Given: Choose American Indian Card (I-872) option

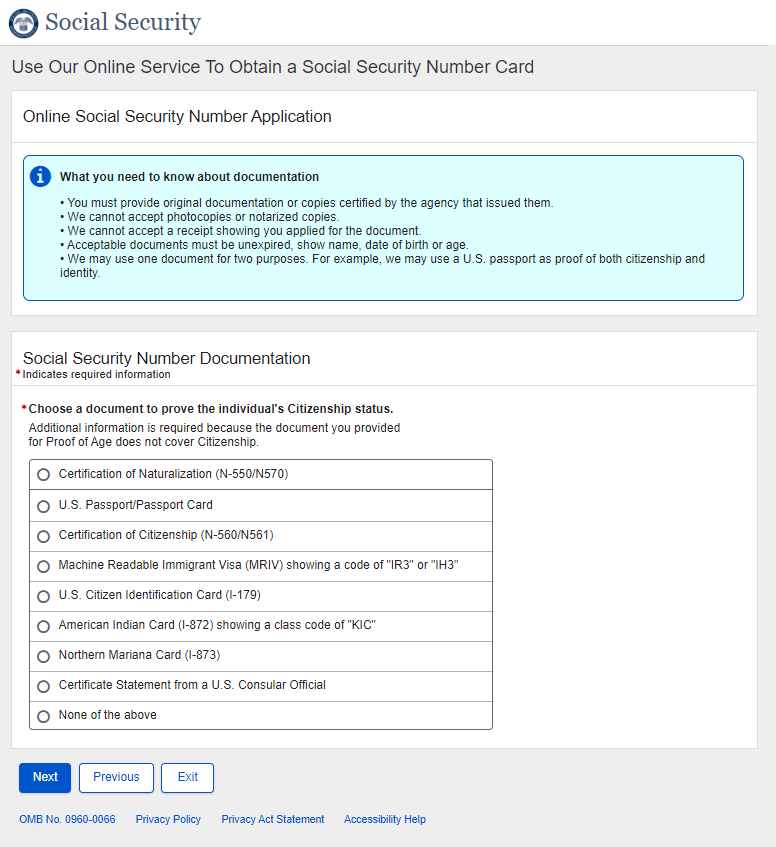Looking at the screenshot, I should click(x=43, y=626).
